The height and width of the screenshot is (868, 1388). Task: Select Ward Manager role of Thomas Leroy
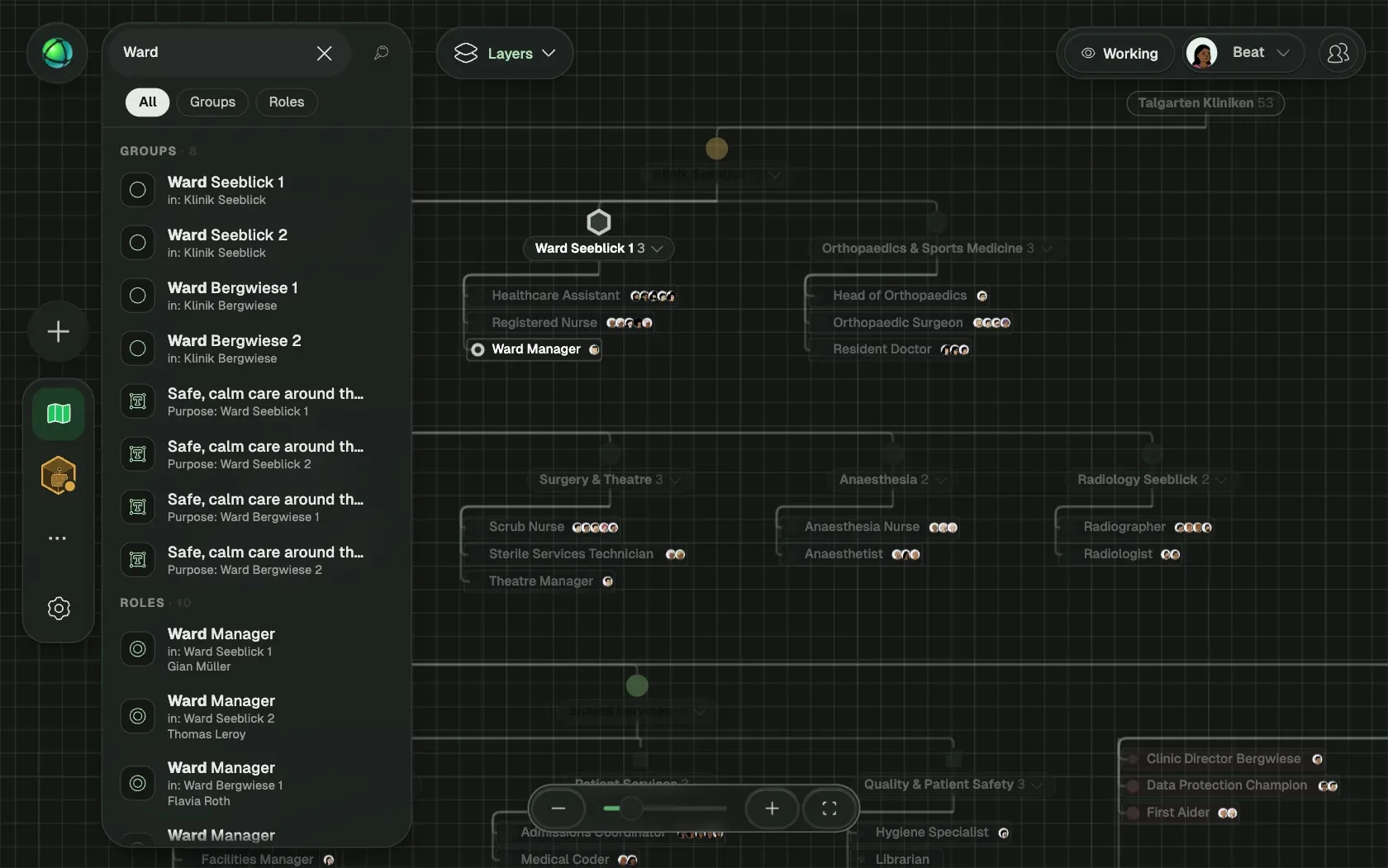pyautogui.click(x=256, y=716)
